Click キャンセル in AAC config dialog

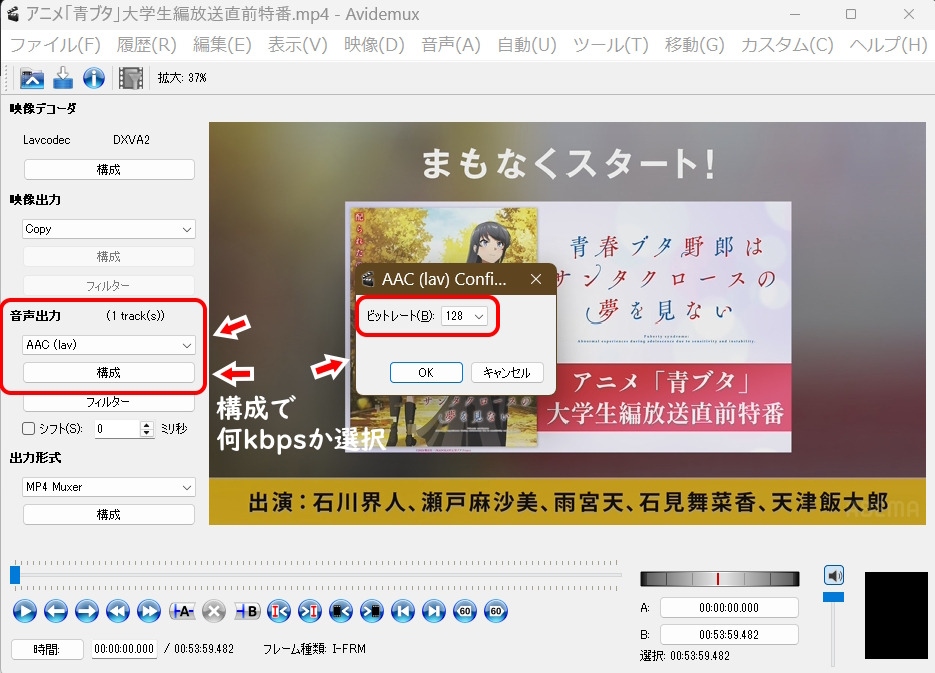point(507,373)
